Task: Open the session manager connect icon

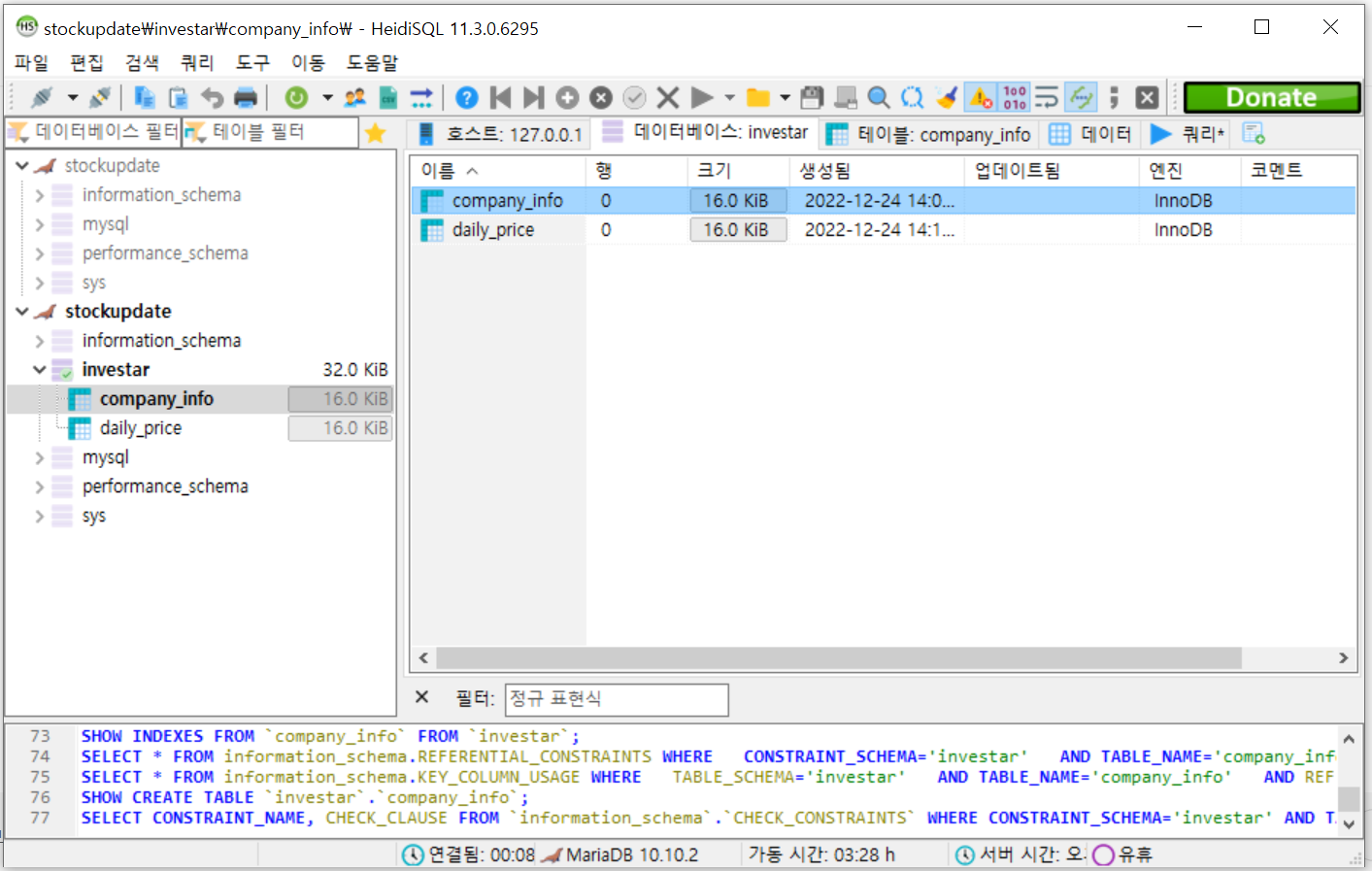Action: coord(42,97)
